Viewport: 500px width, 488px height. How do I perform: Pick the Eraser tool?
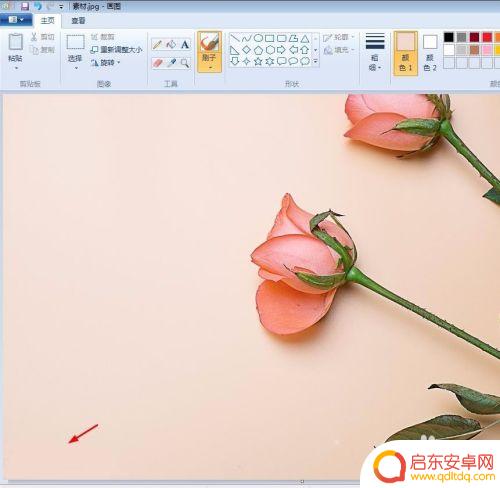click(x=157, y=63)
